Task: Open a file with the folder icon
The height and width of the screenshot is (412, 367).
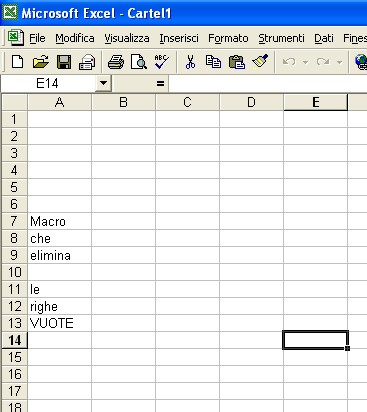Action: tap(41, 62)
